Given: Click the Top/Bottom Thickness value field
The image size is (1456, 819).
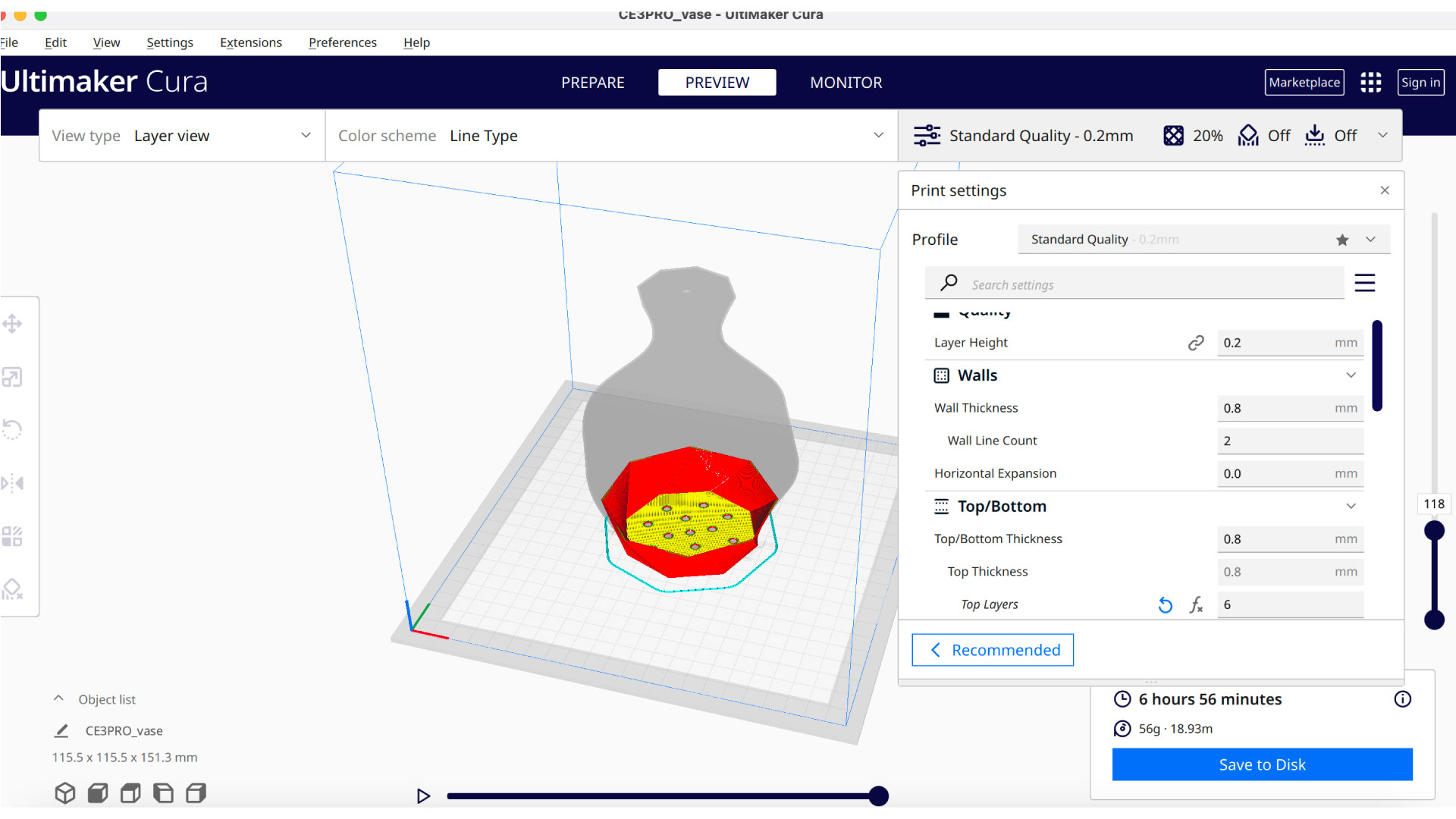Looking at the screenshot, I should coord(1291,539).
